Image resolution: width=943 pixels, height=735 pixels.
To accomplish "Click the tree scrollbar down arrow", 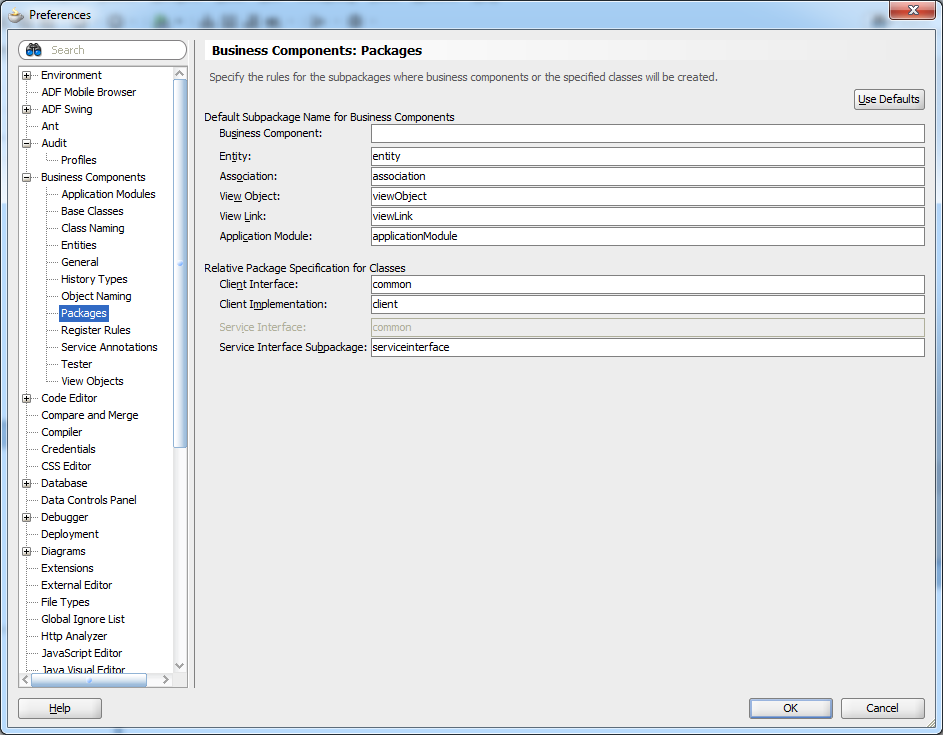I will click(x=180, y=666).
